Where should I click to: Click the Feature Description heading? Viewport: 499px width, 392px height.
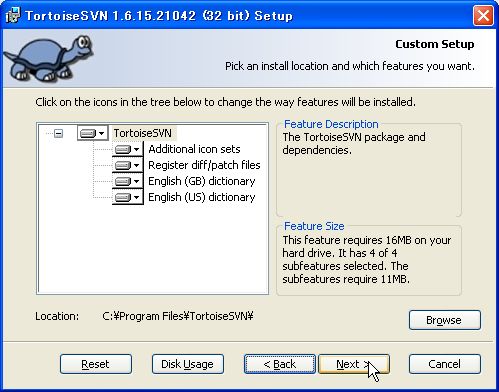pos(331,124)
